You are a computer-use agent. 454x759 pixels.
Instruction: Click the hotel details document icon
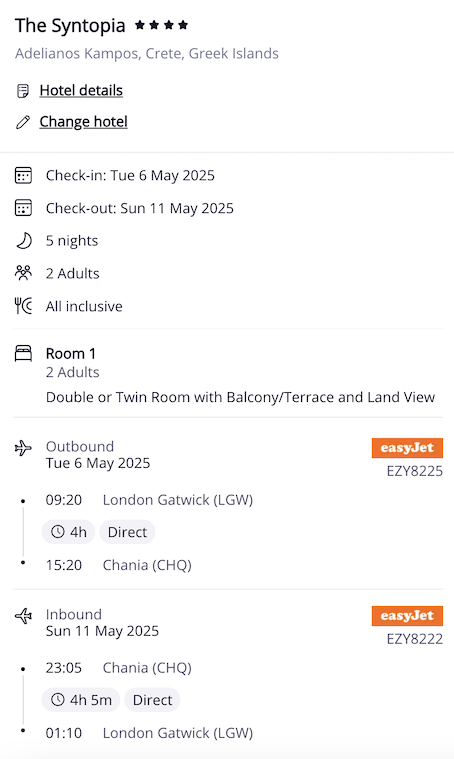pos(23,91)
